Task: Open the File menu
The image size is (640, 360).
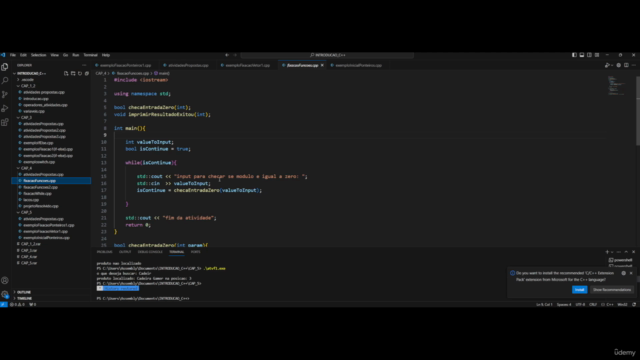Action: point(13,55)
